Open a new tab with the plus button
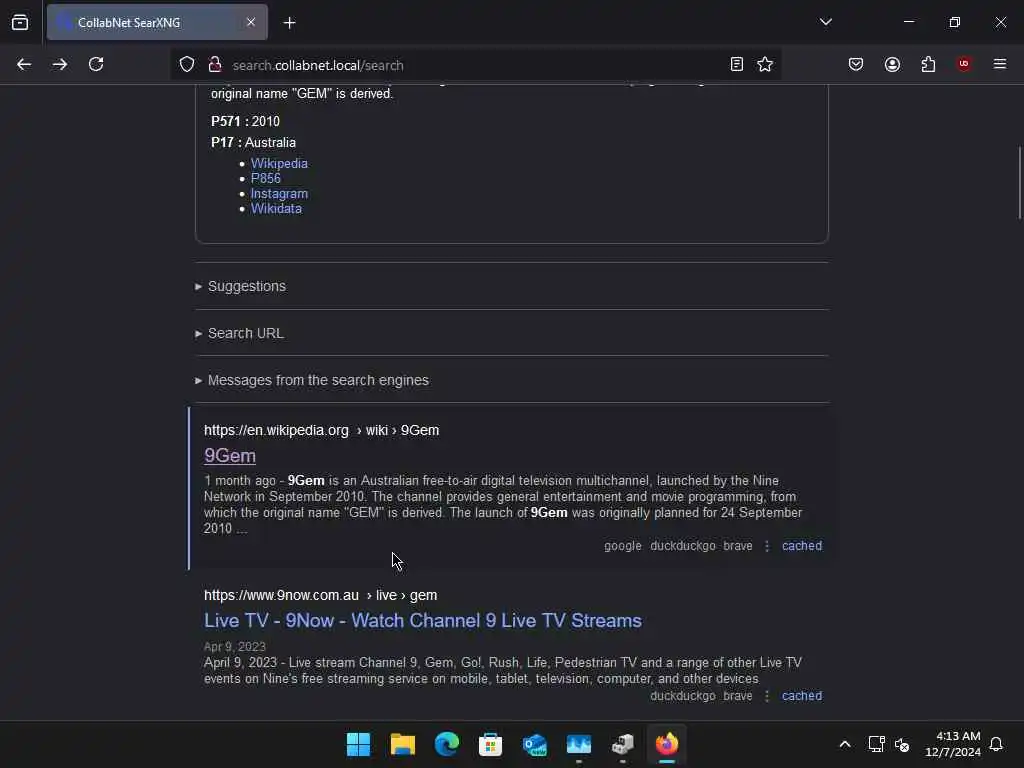The height and width of the screenshot is (768, 1024). pyautogui.click(x=289, y=23)
